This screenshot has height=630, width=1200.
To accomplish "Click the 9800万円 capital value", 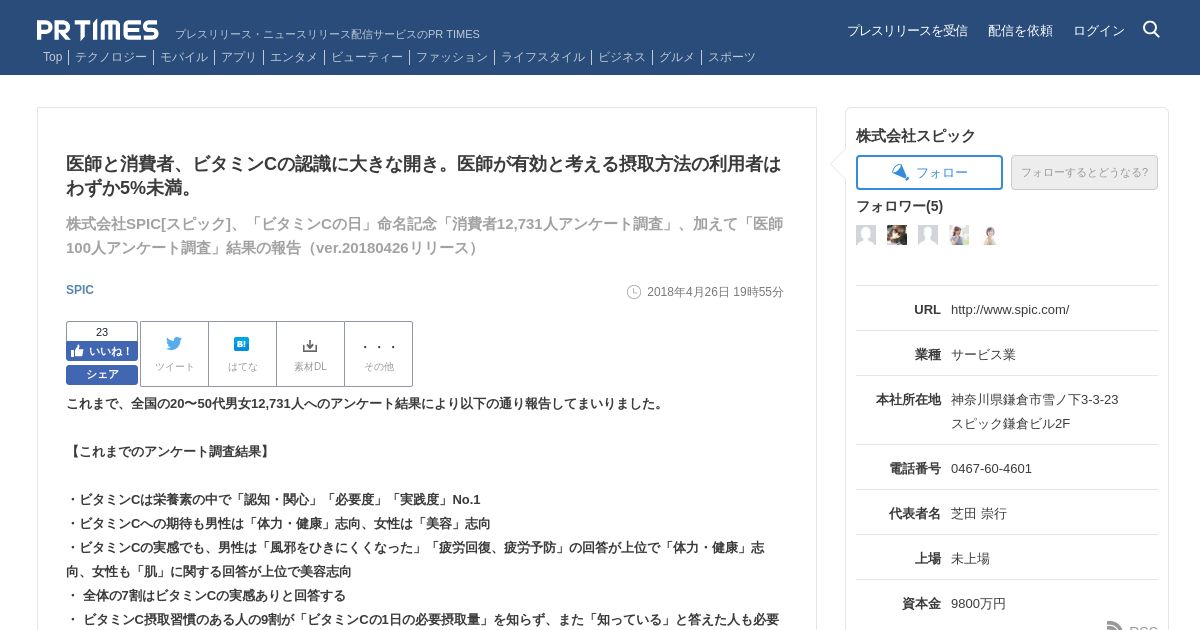I will (x=978, y=604).
